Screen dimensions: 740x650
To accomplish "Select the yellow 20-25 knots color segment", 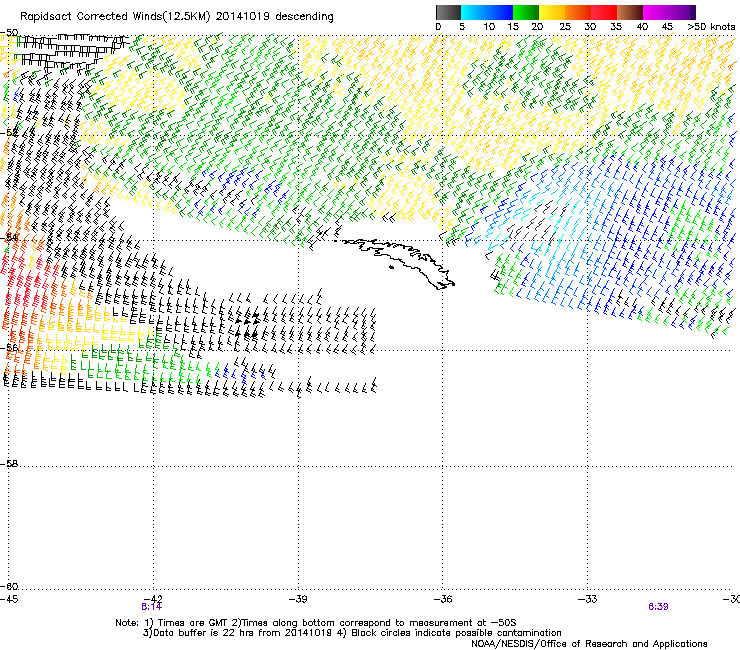I will pos(552,12).
